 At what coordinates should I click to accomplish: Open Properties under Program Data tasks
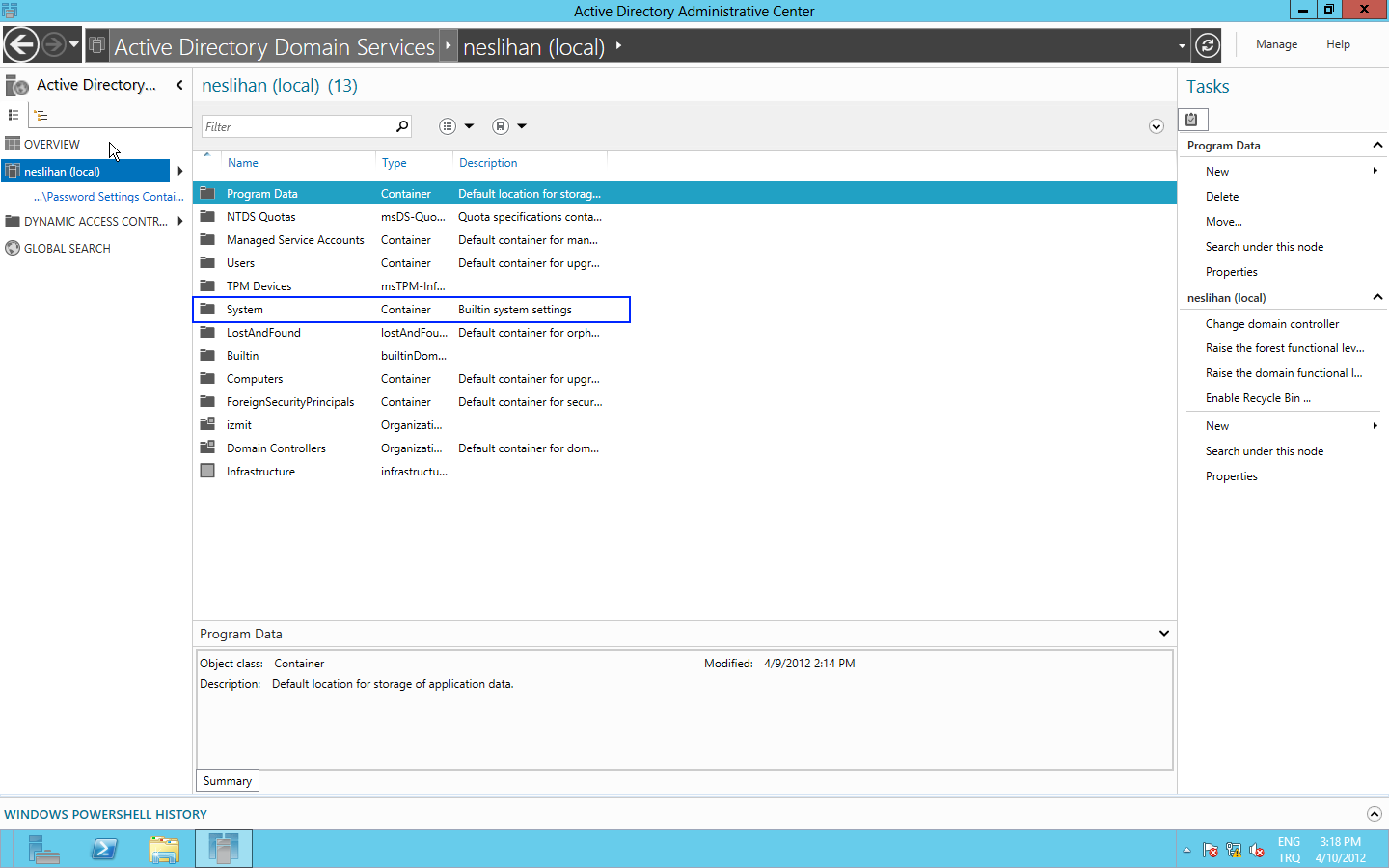coord(1232,271)
